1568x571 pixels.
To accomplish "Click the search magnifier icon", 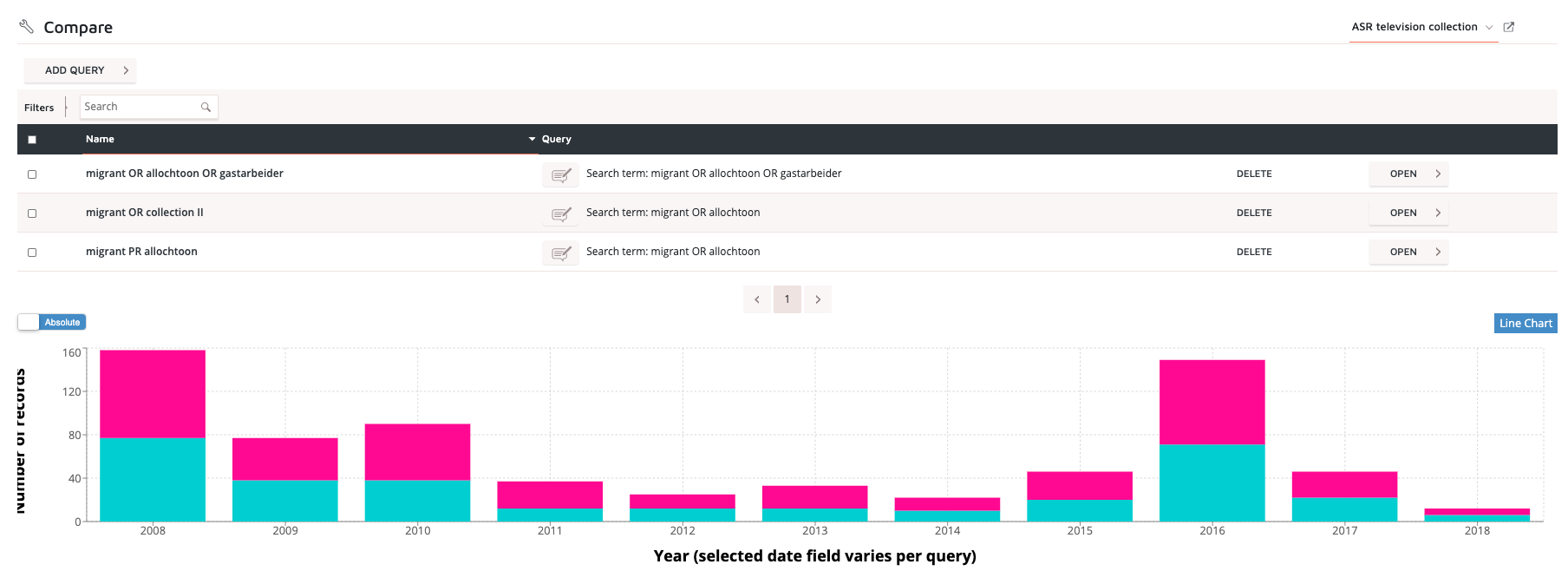I will coord(206,108).
